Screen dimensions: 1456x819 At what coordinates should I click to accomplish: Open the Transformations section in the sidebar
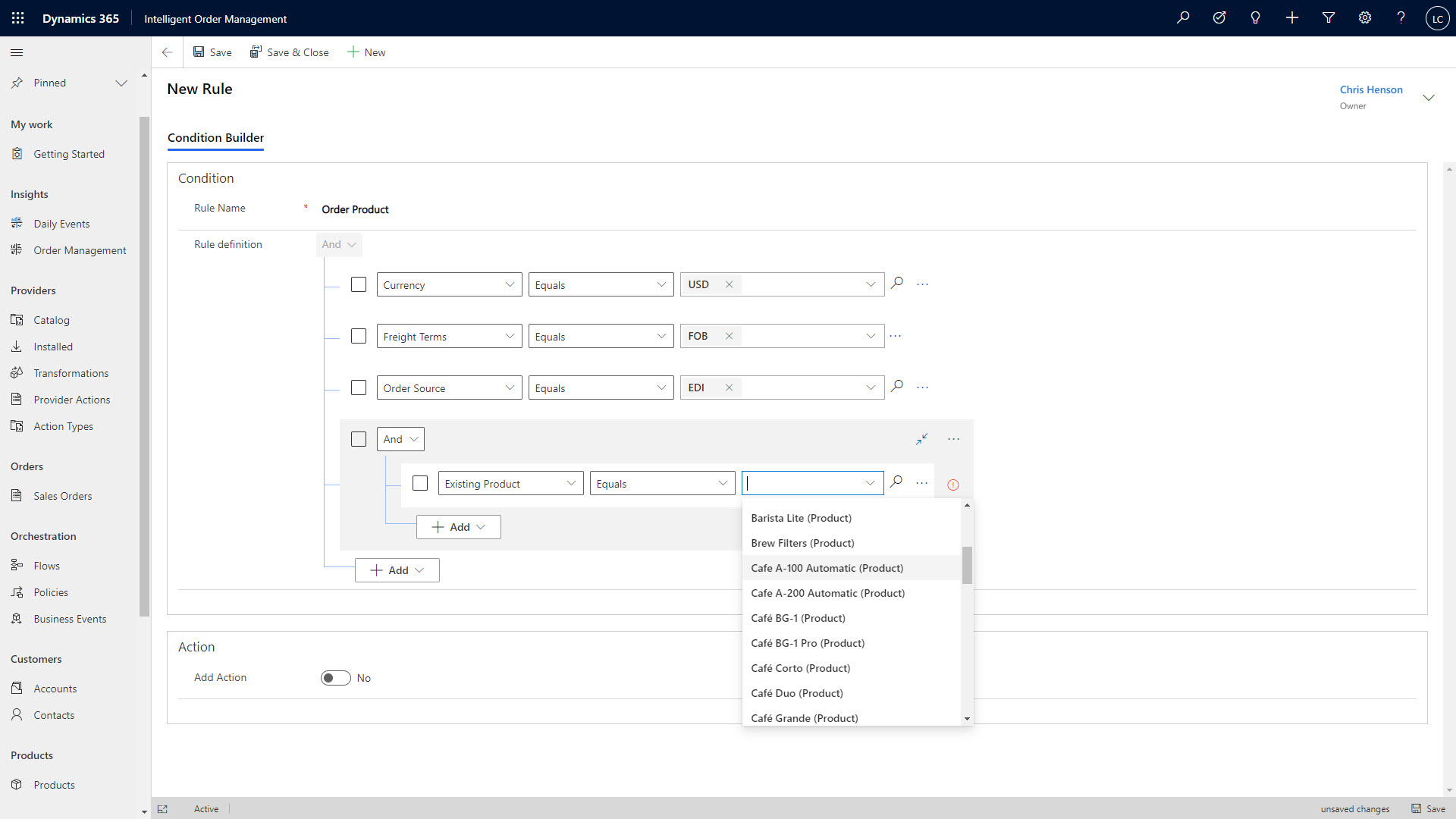[71, 372]
